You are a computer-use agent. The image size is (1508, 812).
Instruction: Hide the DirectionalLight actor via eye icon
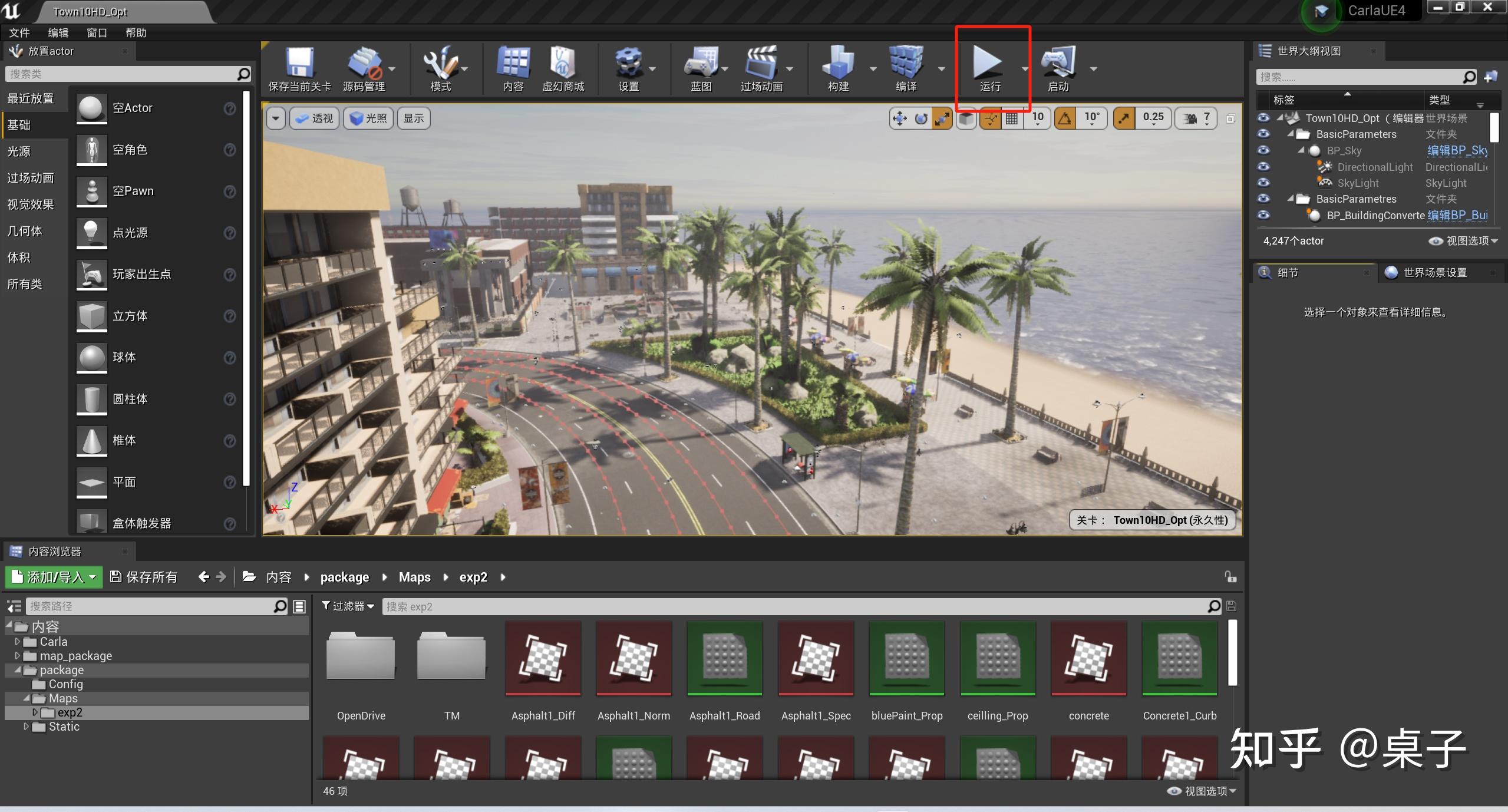pos(1263,167)
